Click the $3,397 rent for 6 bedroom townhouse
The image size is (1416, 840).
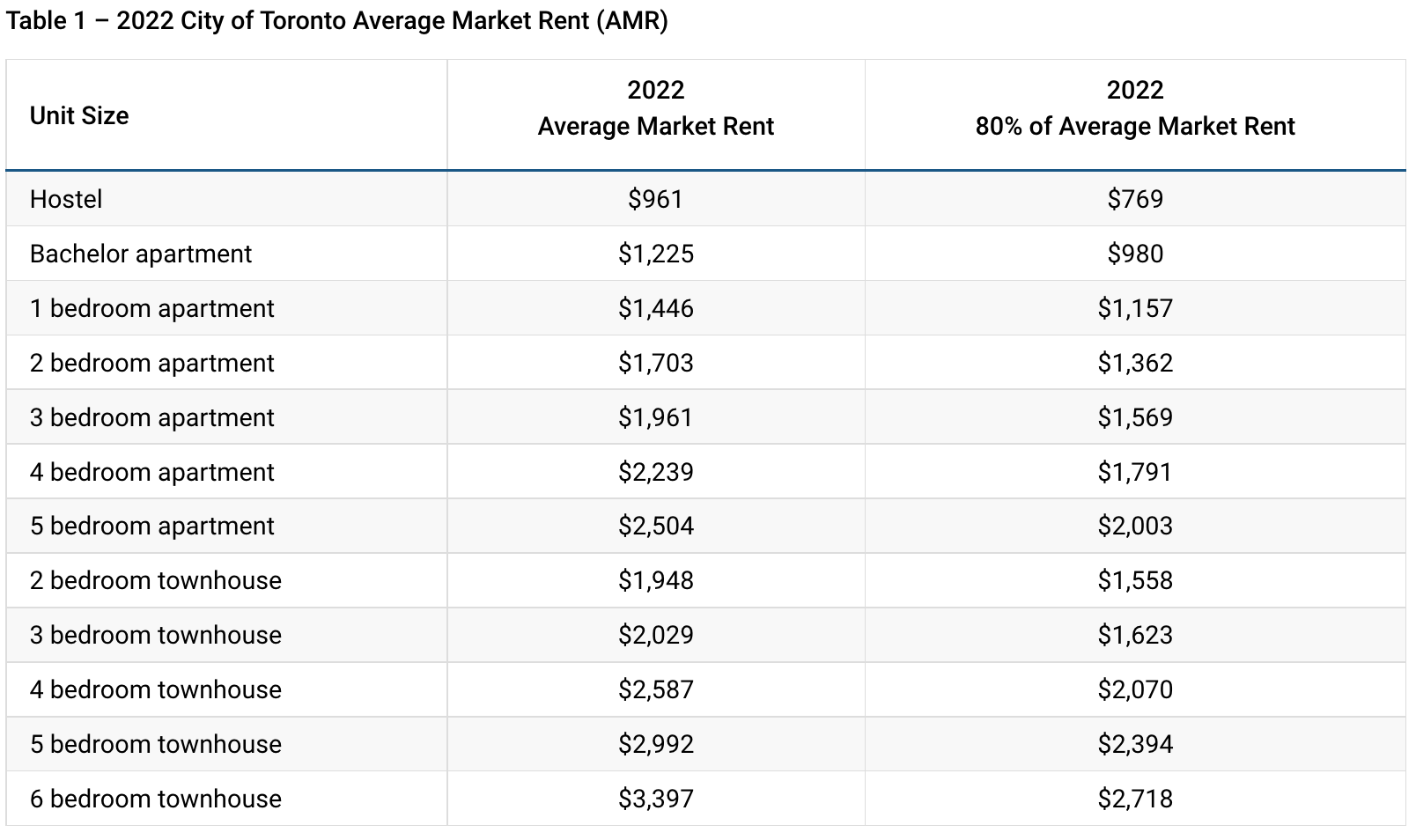655,799
